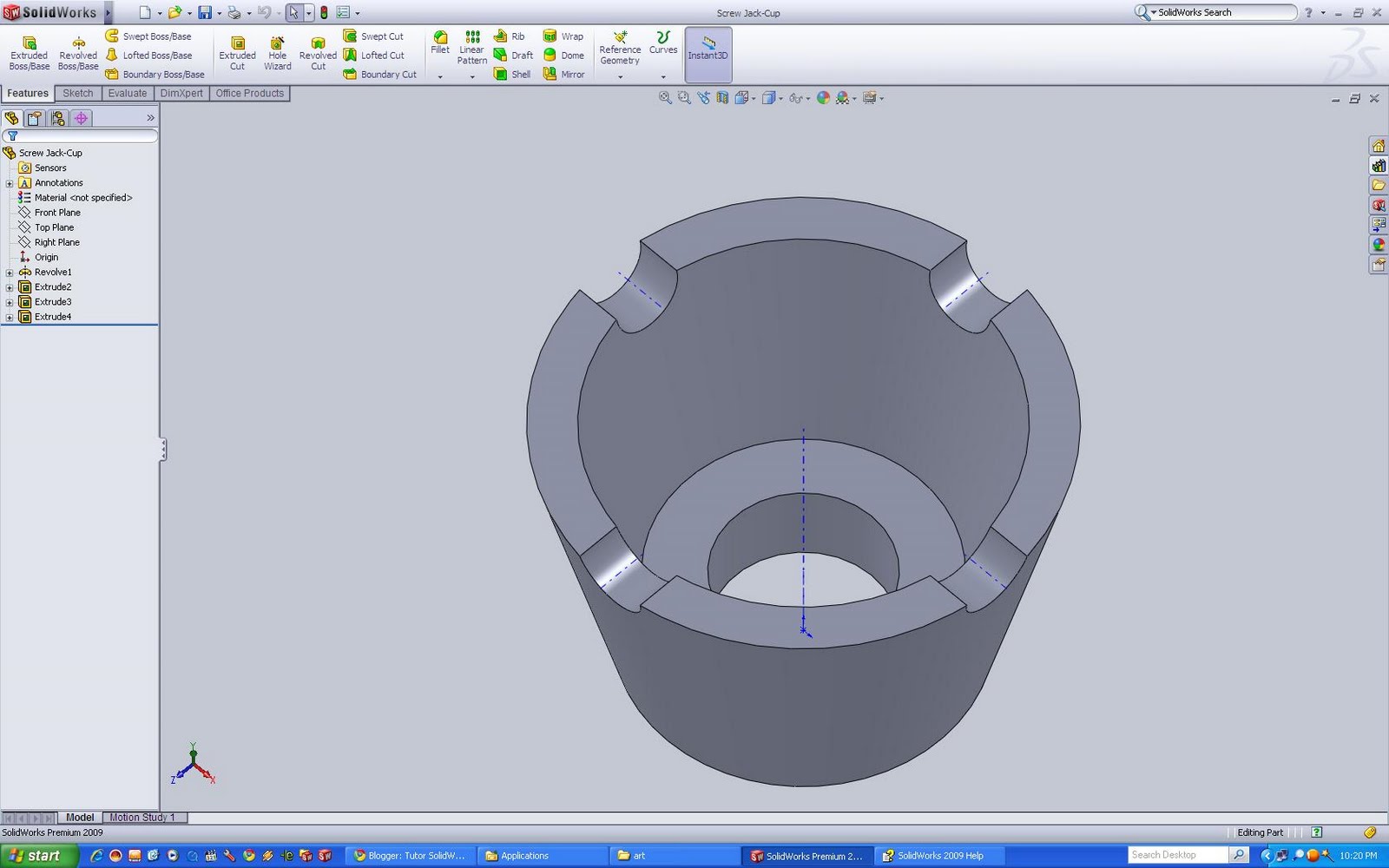Switch to the Motion Study 1 tab
The width and height of the screenshot is (1389, 868).
[144, 817]
